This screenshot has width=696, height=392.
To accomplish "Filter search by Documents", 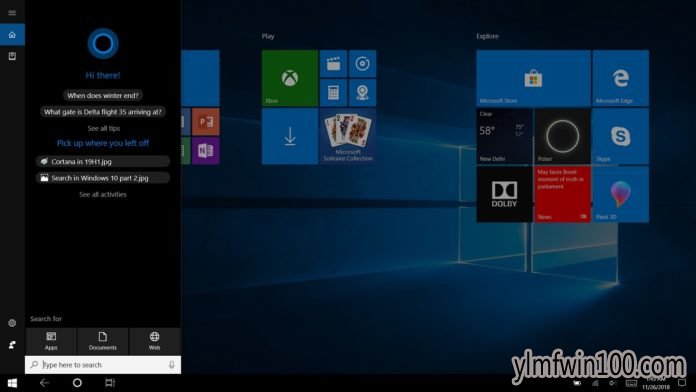I will tap(103, 341).
